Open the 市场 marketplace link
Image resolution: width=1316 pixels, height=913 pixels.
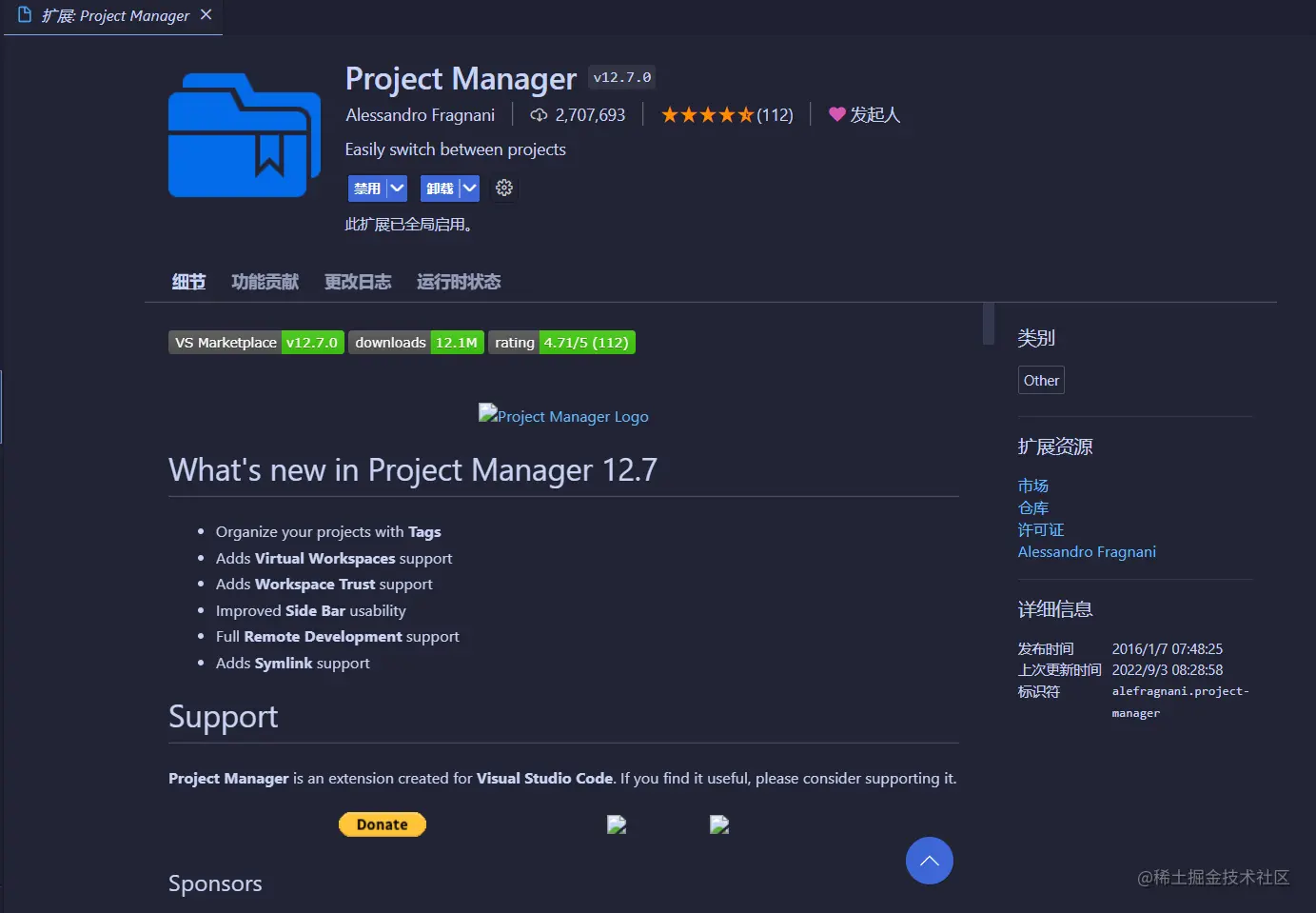pyautogui.click(x=1033, y=486)
